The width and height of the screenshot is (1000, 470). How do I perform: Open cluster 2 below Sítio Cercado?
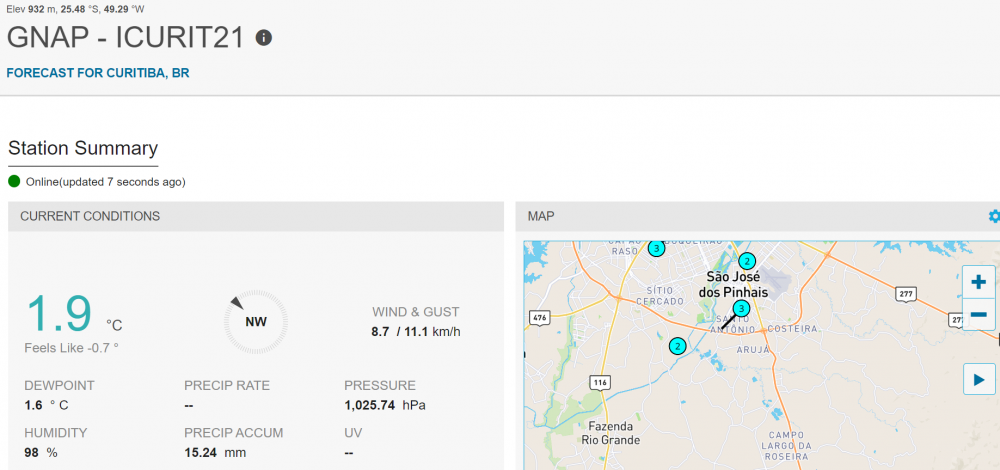click(677, 346)
